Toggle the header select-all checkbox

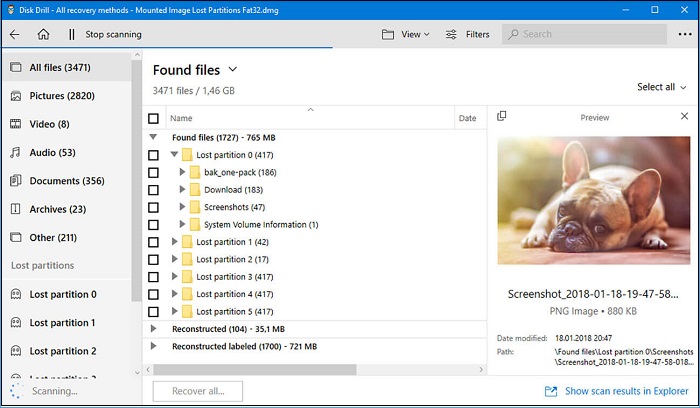(x=153, y=118)
